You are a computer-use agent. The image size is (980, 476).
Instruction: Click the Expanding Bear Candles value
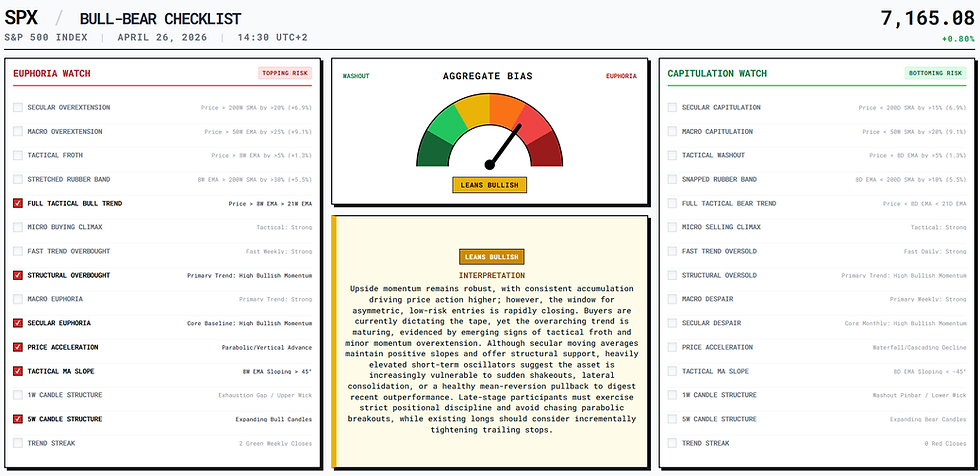[928, 419]
